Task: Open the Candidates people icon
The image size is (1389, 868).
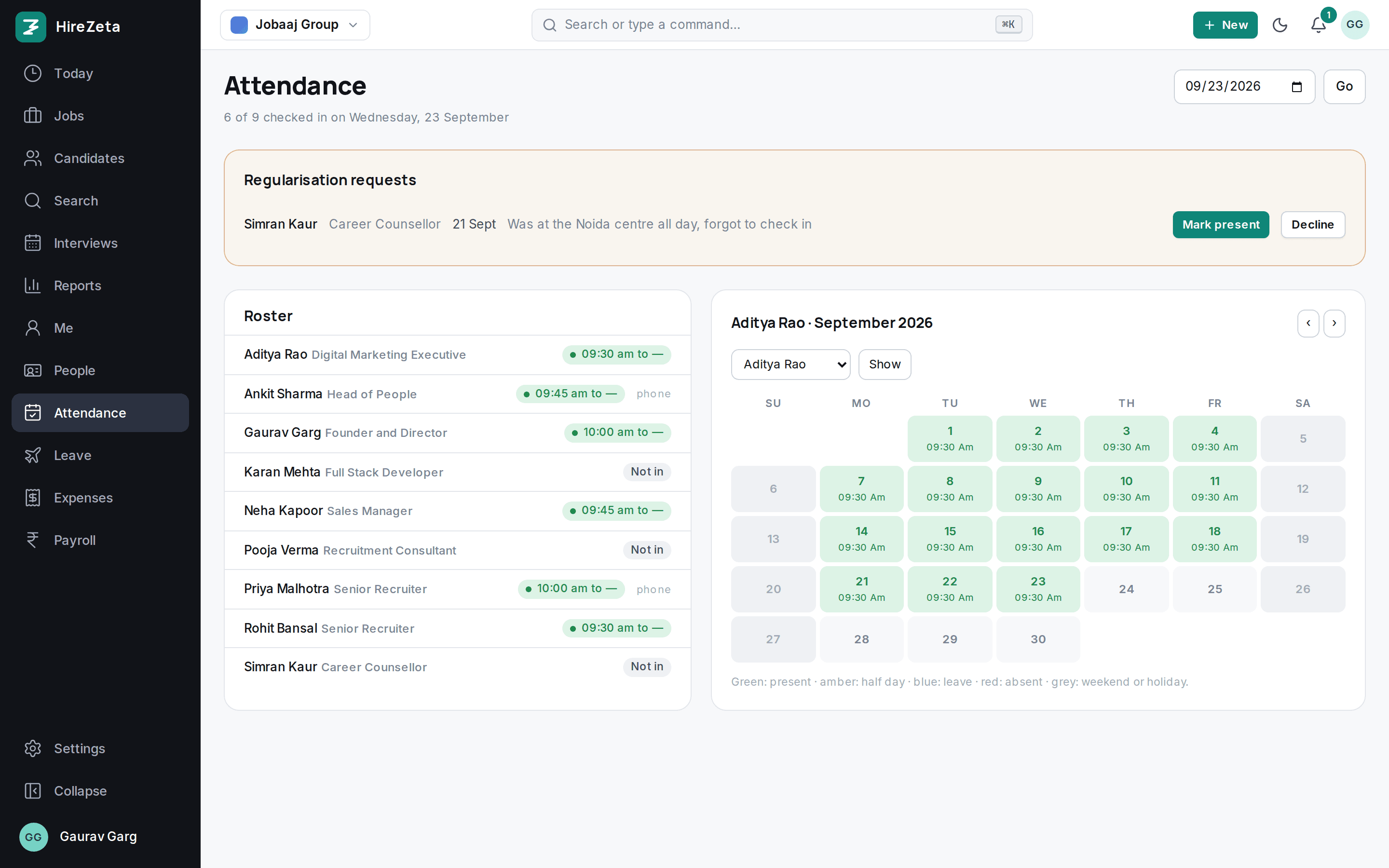Action: point(33,159)
